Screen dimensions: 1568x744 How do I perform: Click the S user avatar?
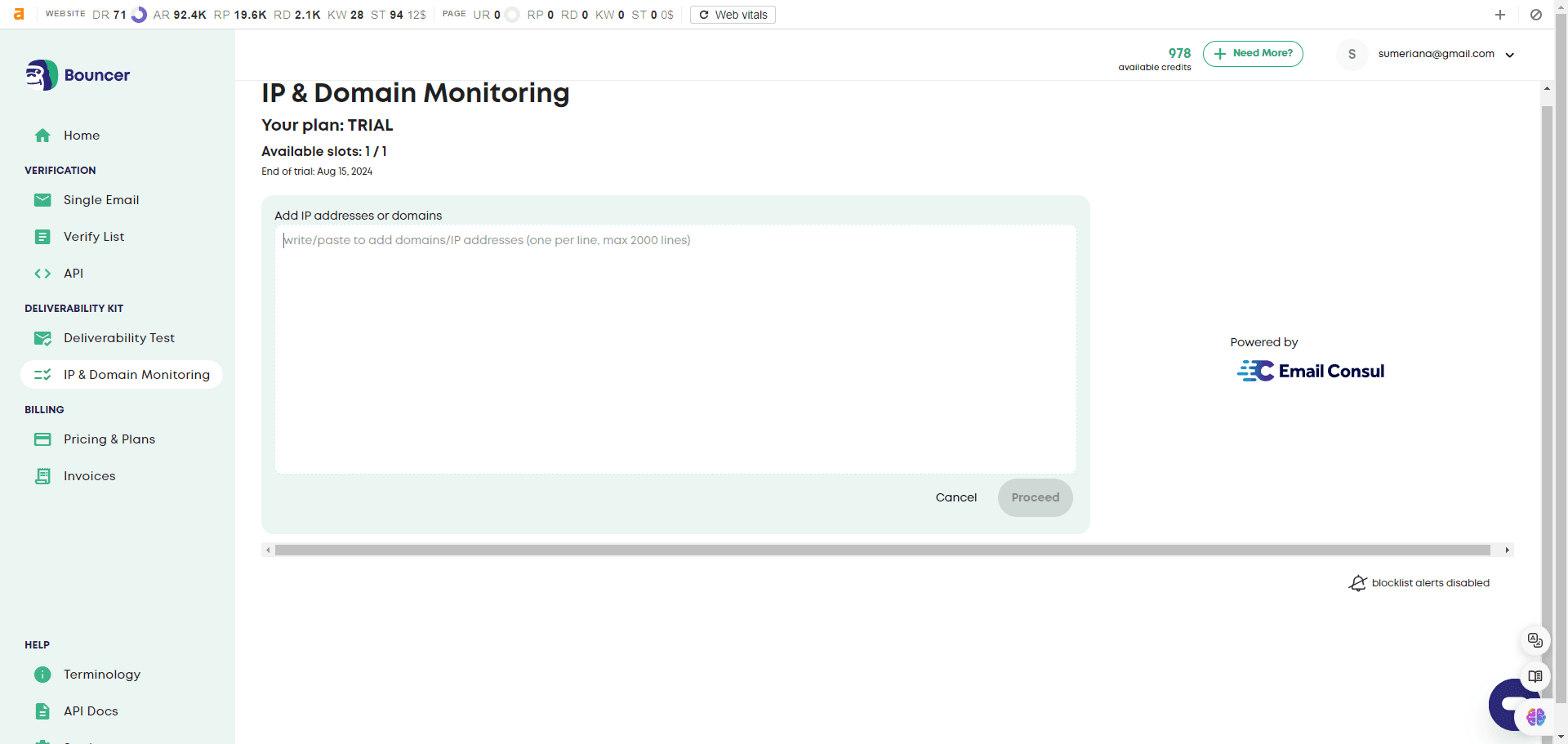click(x=1352, y=54)
